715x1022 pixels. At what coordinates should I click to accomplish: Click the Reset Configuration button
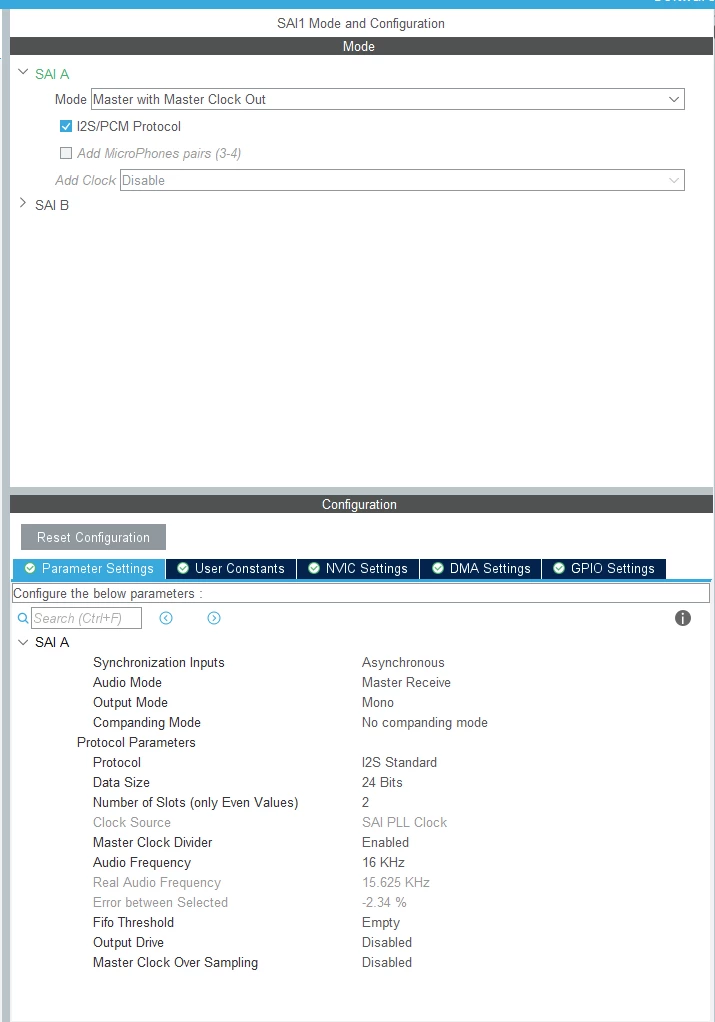coord(93,537)
